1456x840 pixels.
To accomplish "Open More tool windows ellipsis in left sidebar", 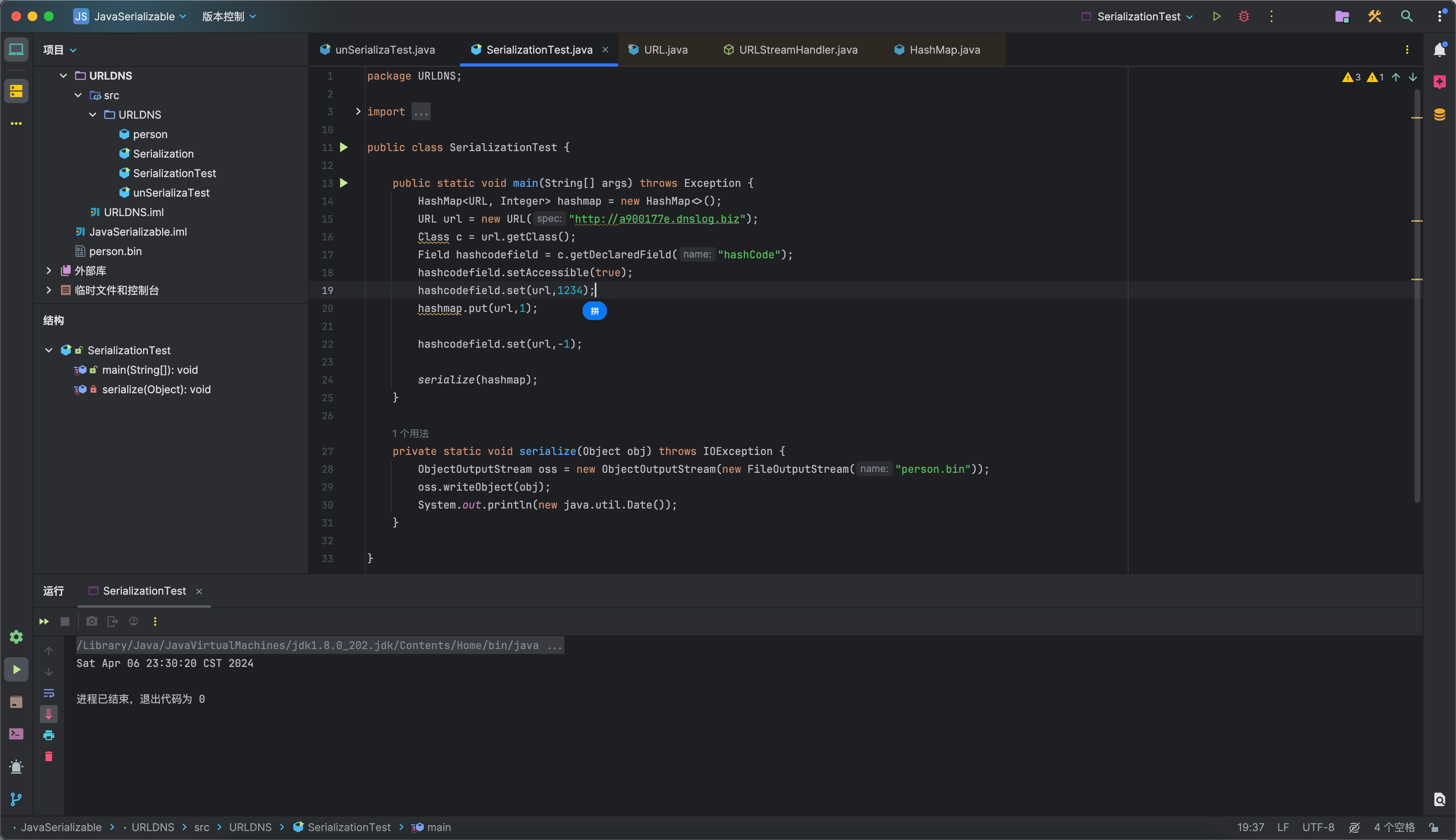I will (16, 123).
